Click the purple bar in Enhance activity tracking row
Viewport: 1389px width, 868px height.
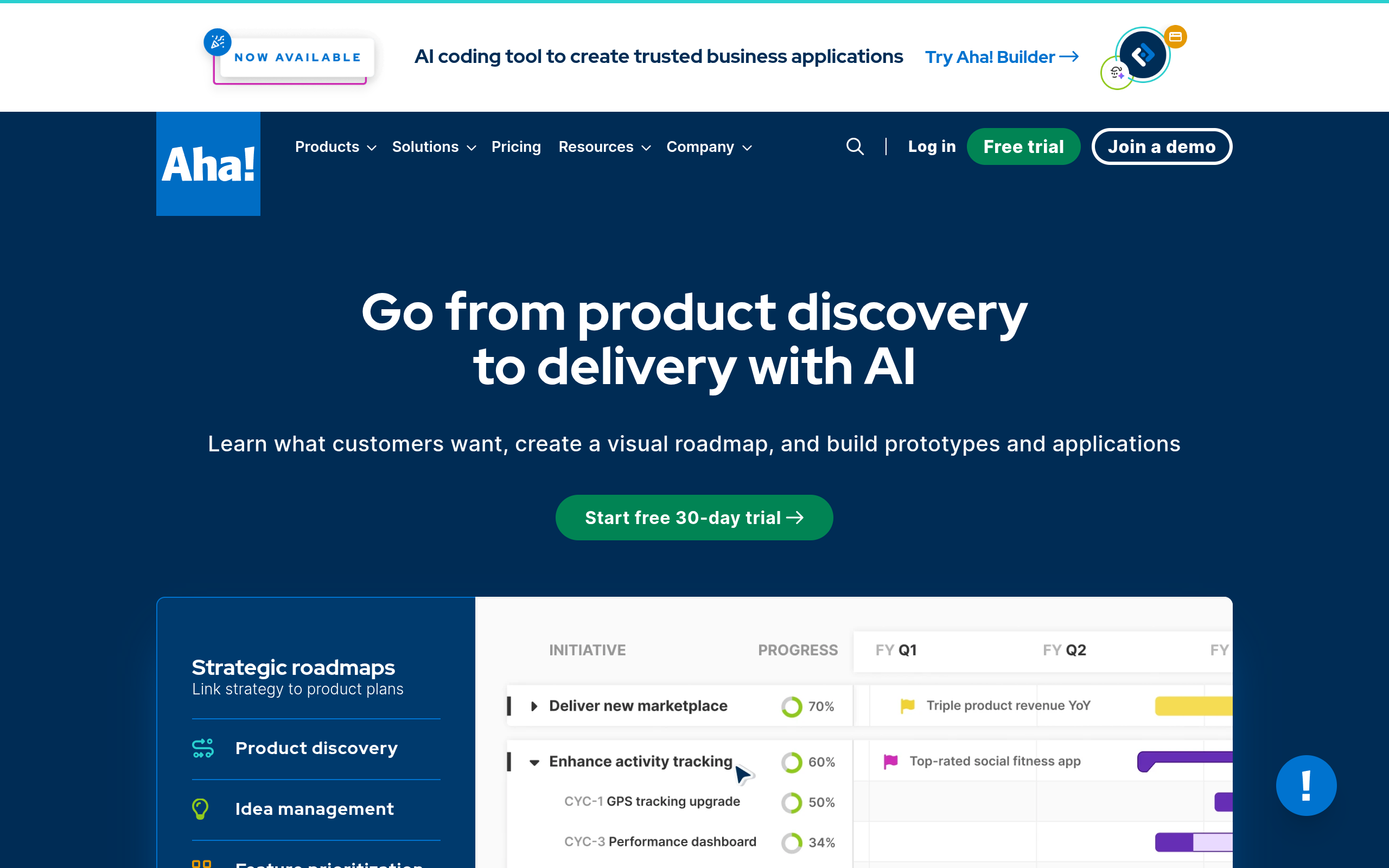[1184, 761]
